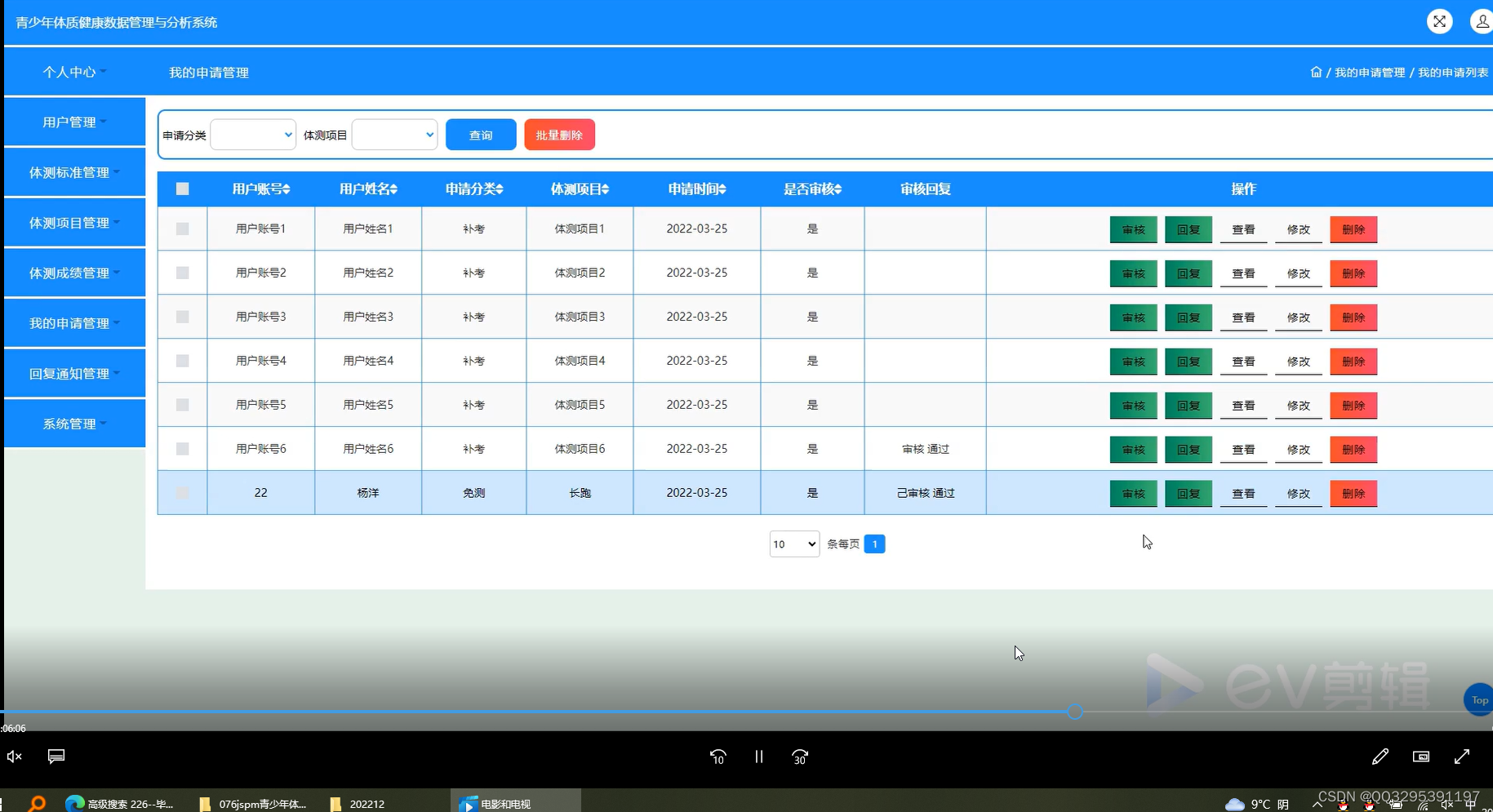Check the row for 用户账号3
1493x812 pixels.
point(182,317)
